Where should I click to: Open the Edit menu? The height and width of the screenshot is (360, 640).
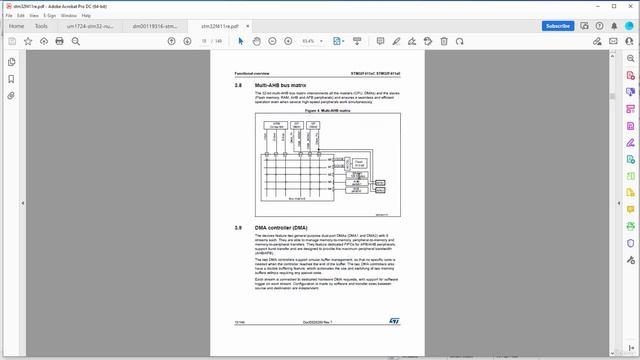click(x=21, y=16)
